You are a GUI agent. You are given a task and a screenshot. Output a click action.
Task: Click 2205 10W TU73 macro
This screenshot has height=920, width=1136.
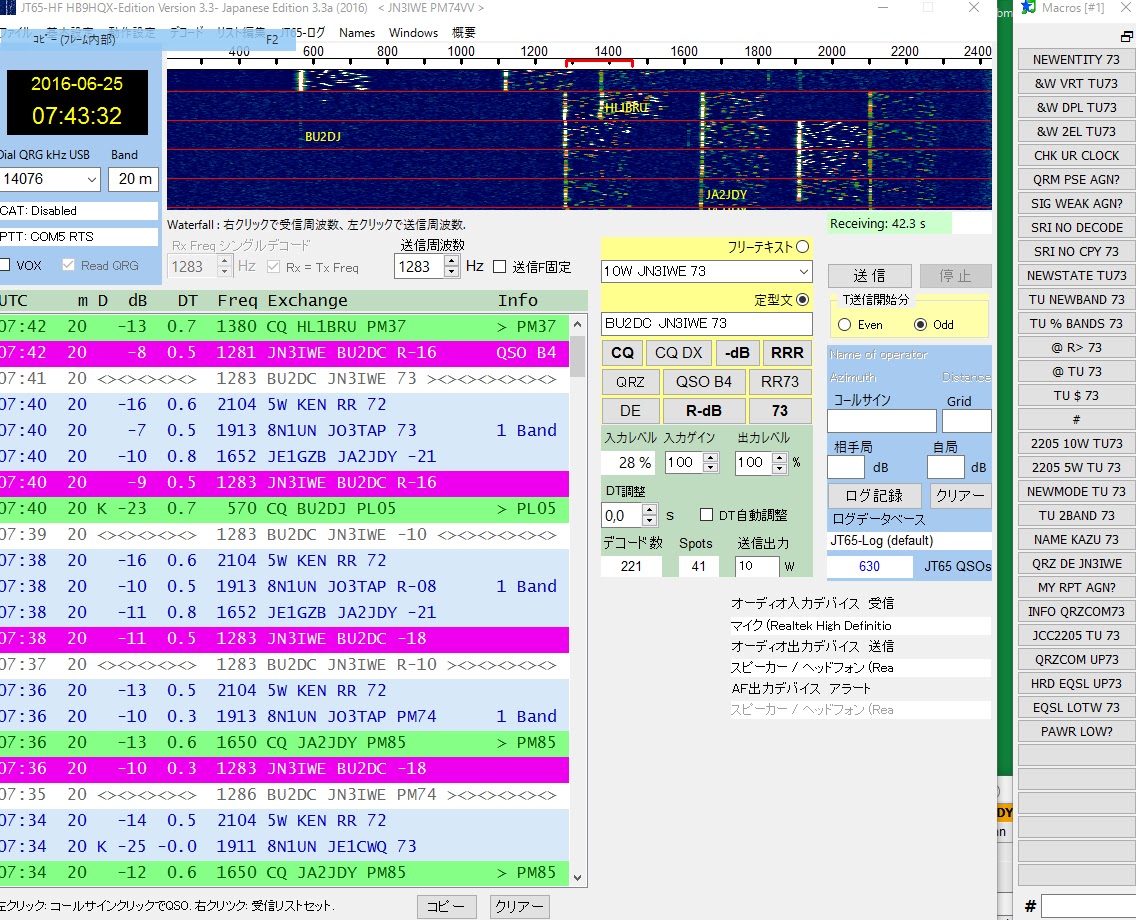pyautogui.click(x=1076, y=443)
